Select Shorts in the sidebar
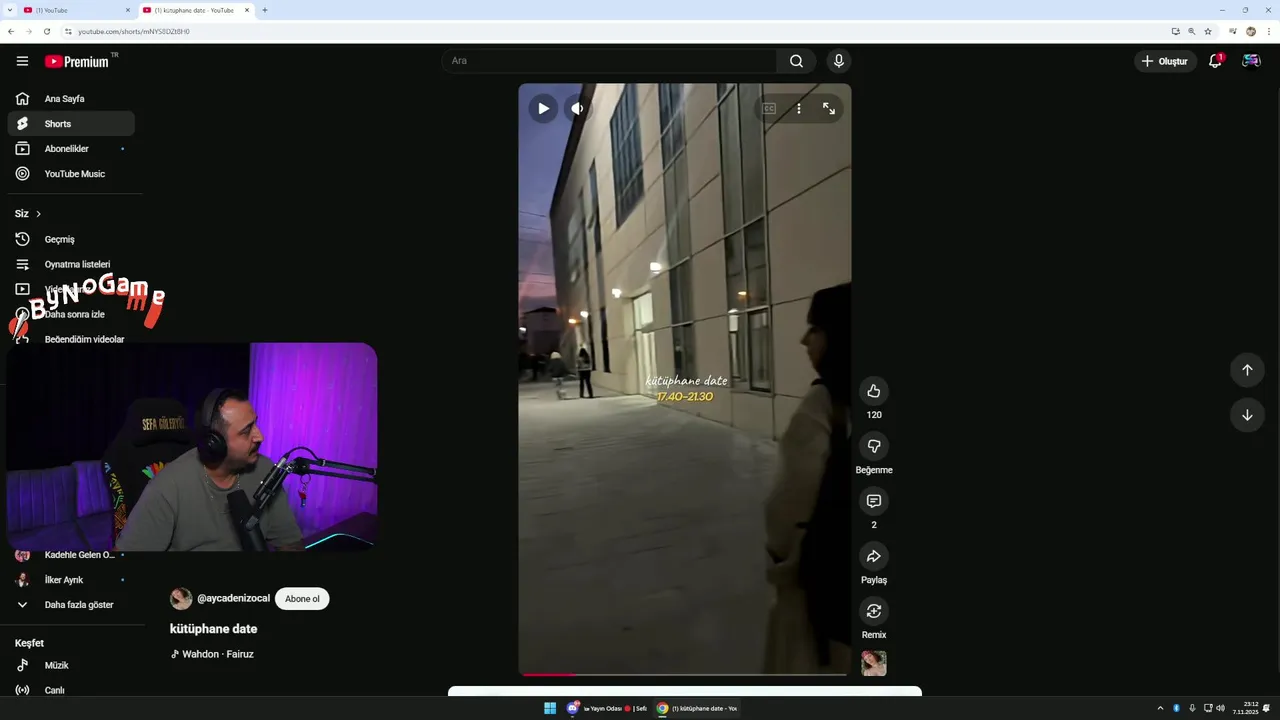 point(70,124)
